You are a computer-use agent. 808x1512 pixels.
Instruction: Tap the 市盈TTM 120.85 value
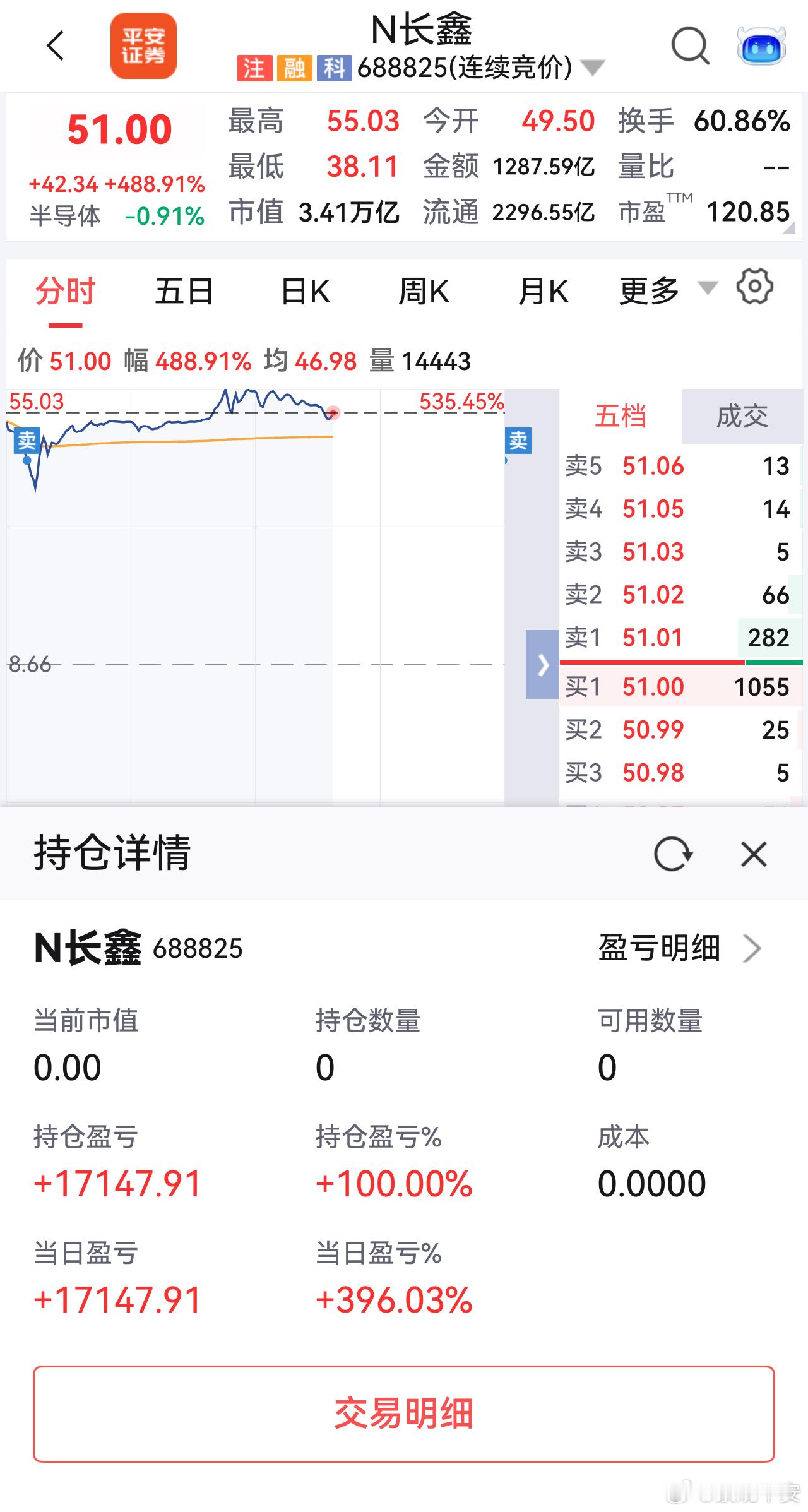coord(748,212)
